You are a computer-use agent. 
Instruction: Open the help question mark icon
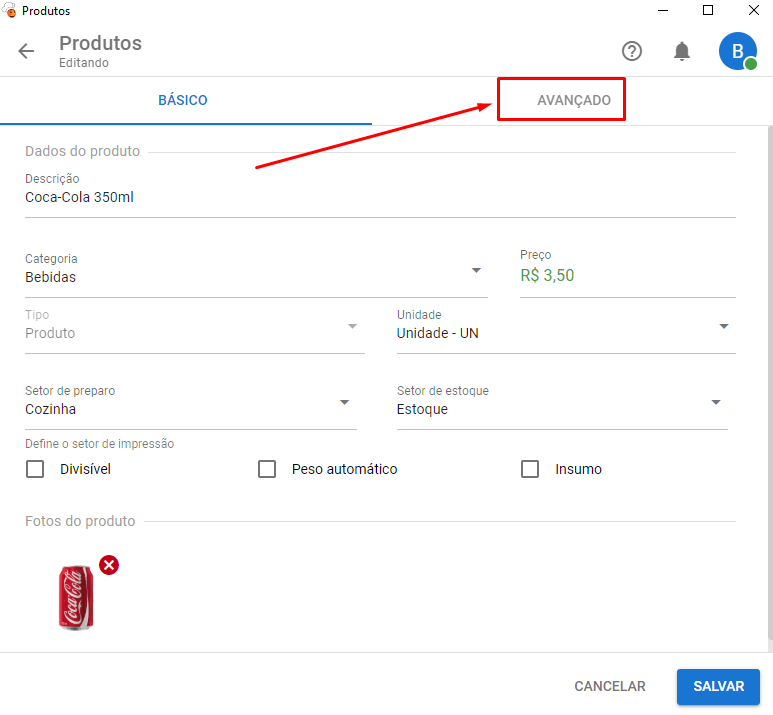coord(632,52)
